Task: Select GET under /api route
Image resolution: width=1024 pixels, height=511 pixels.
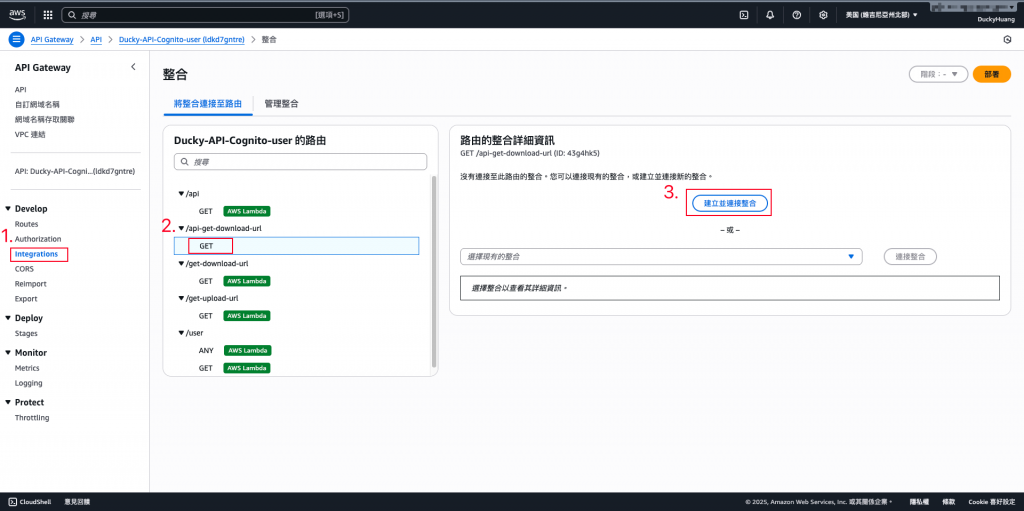Action: 206,211
